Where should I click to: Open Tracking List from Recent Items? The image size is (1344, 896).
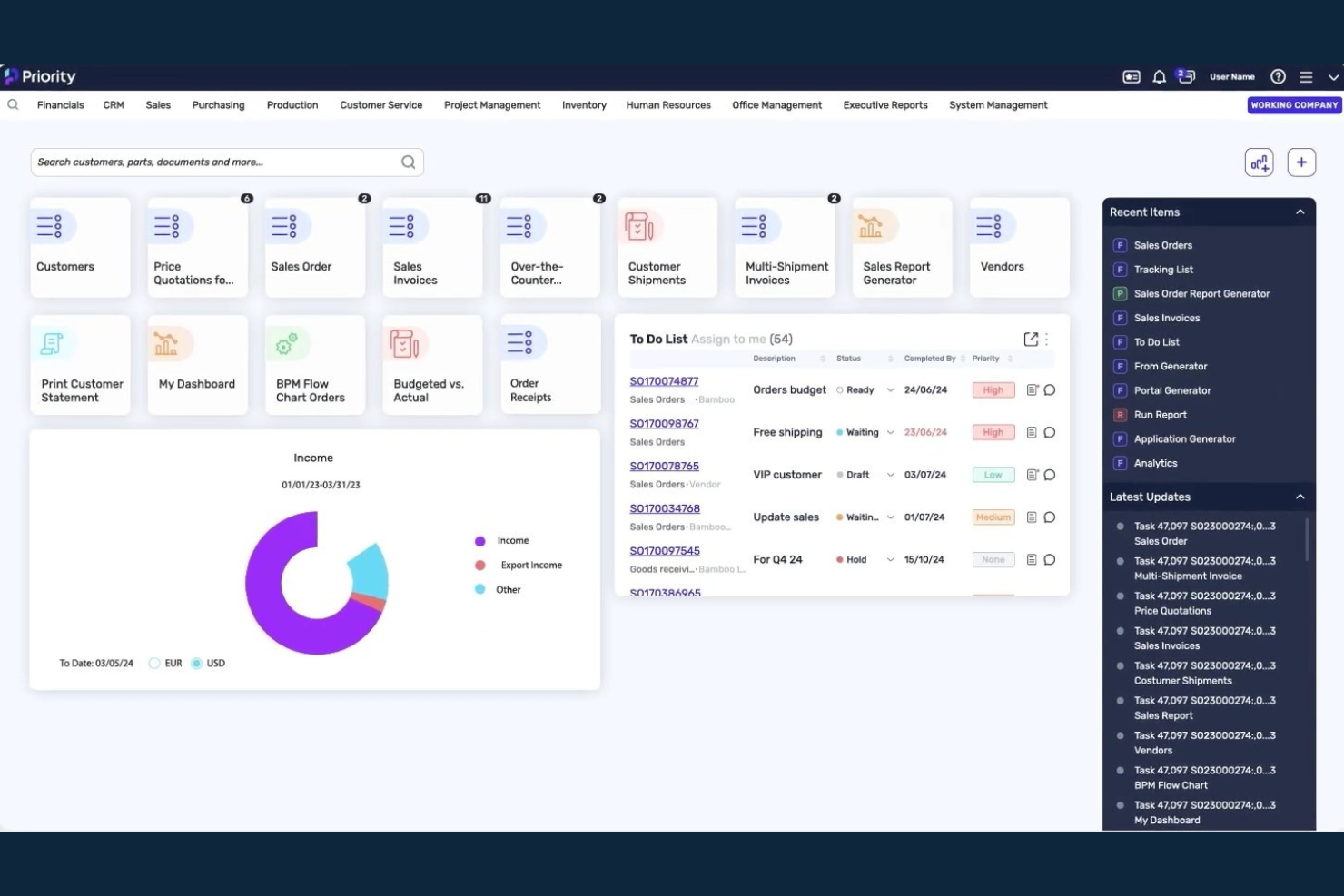point(1163,269)
